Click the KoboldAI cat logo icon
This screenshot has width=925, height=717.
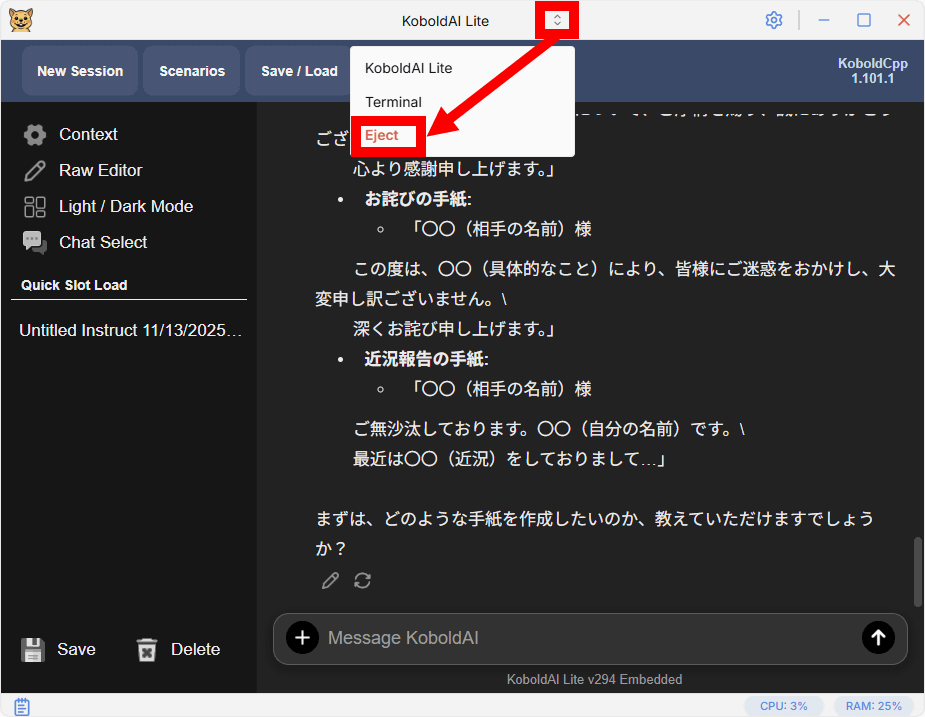click(20, 20)
